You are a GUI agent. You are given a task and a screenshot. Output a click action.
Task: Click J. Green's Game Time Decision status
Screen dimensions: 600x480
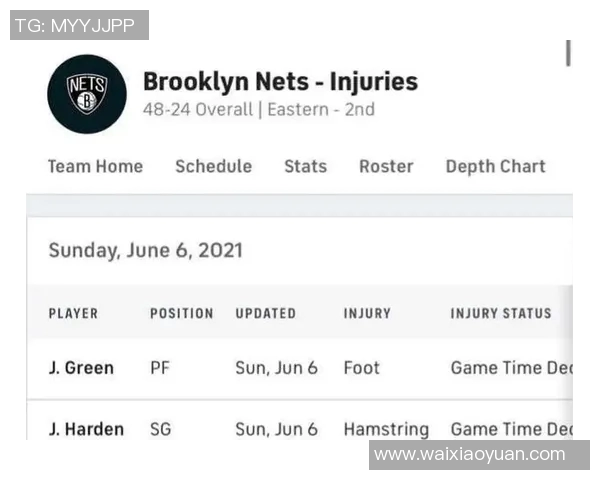510,367
